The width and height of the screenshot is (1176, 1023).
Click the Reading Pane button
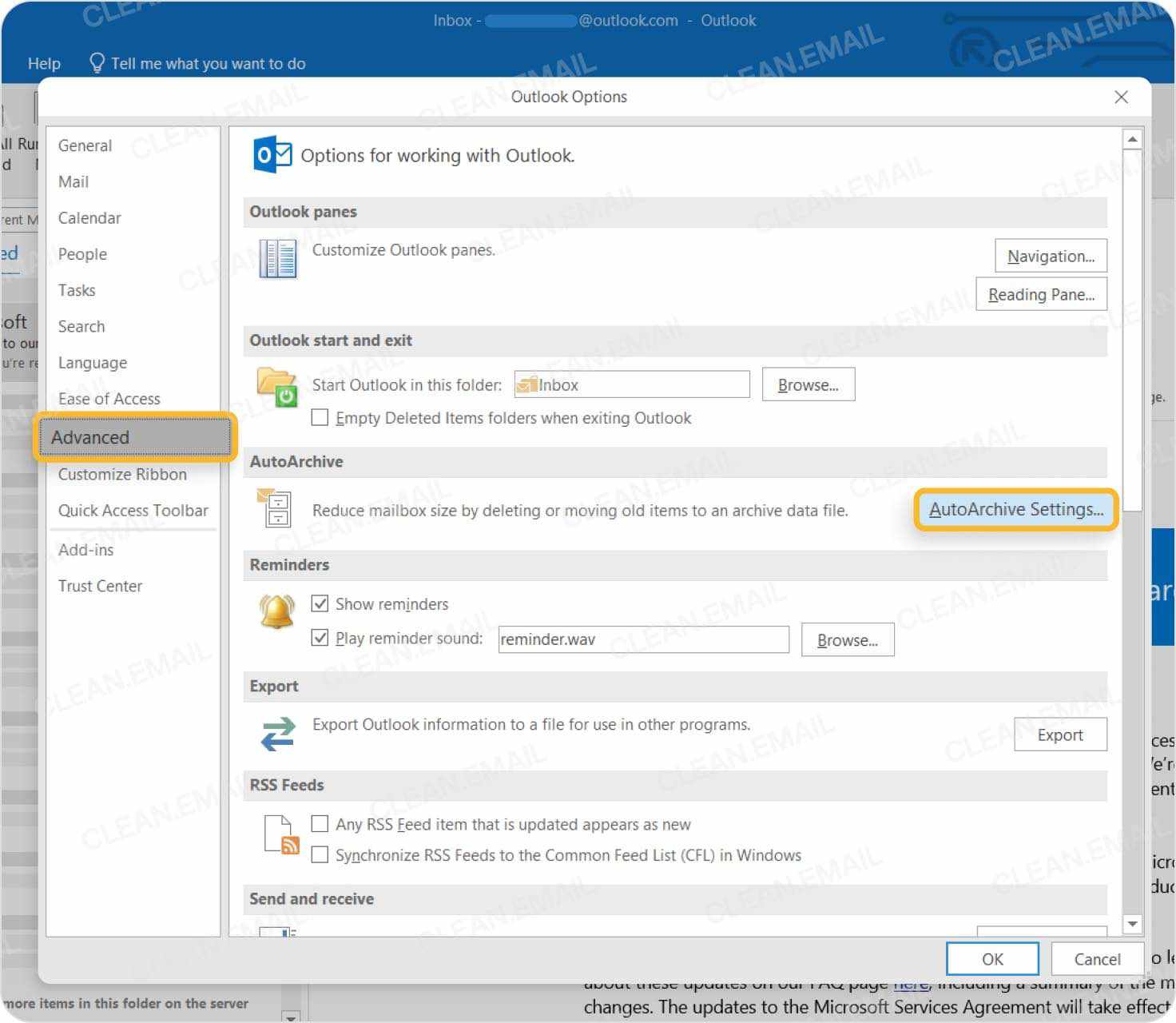(x=1041, y=294)
